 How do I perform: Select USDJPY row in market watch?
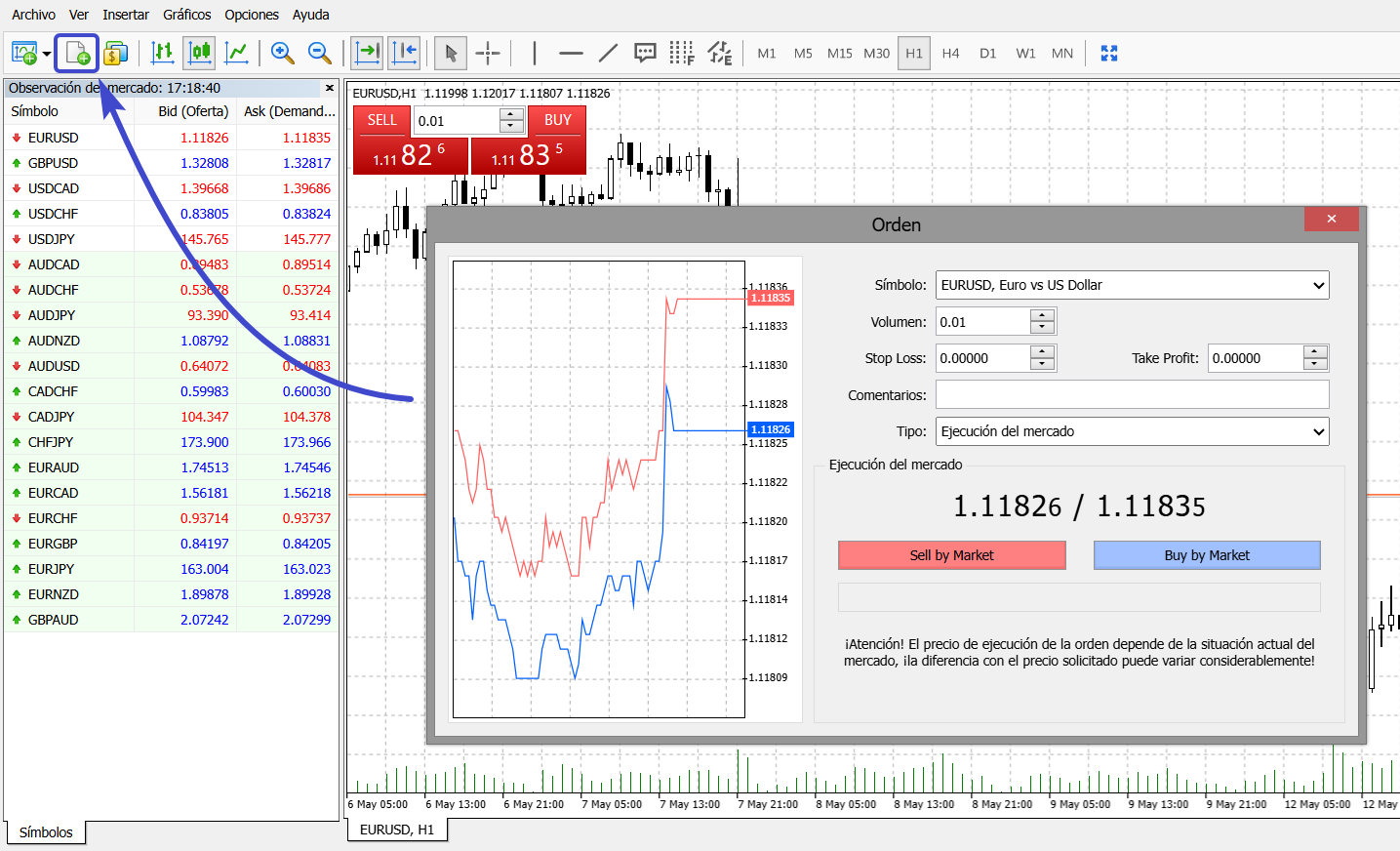point(172,239)
